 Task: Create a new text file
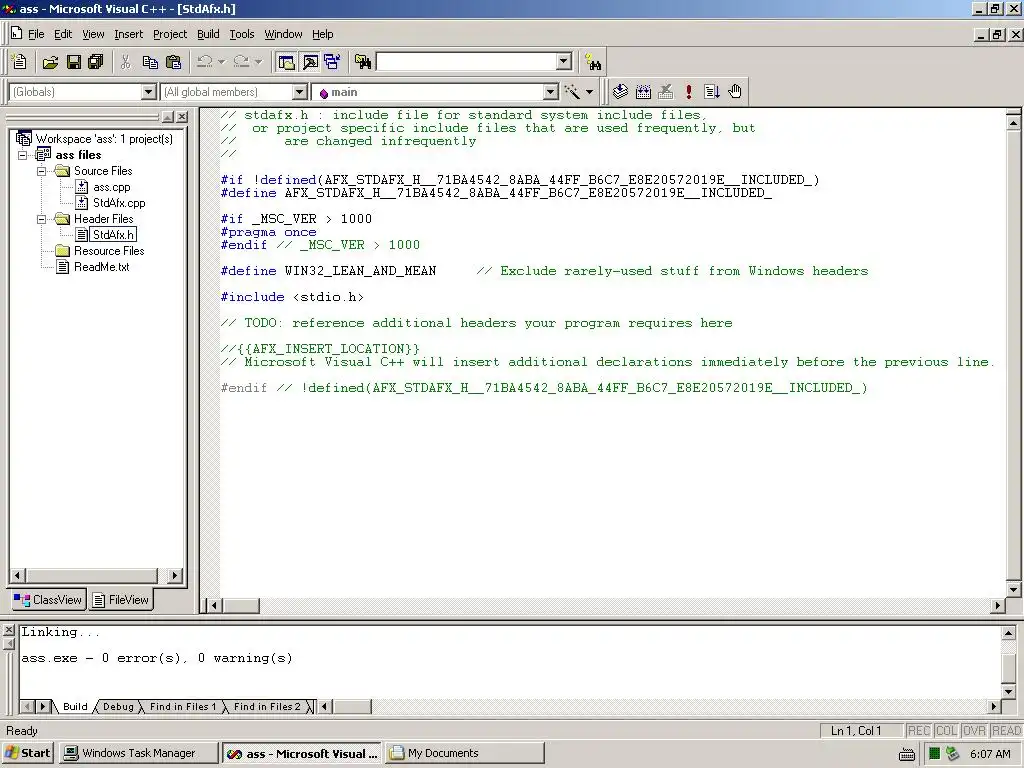19,62
